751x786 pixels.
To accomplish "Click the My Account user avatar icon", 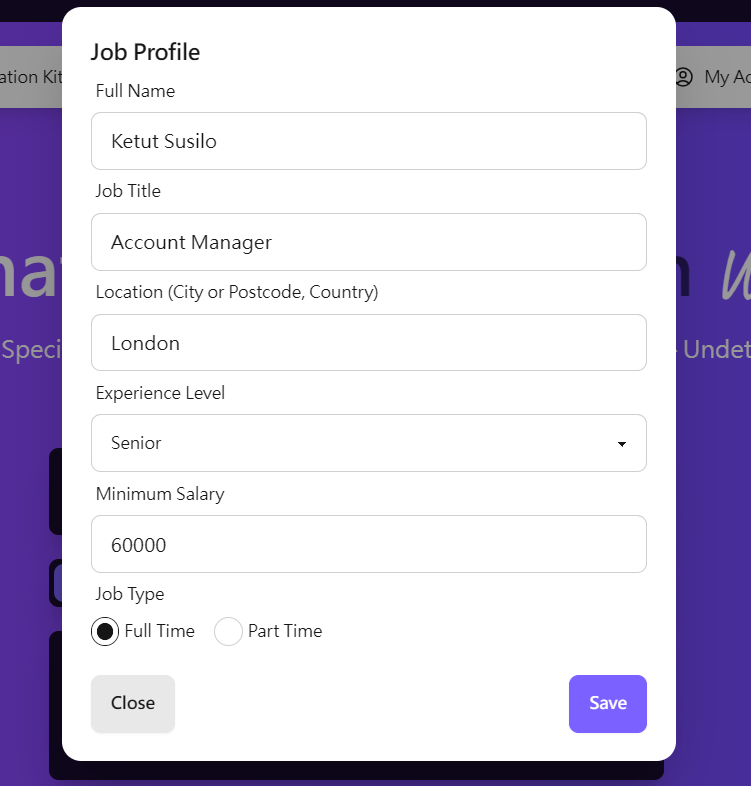I will click(684, 77).
